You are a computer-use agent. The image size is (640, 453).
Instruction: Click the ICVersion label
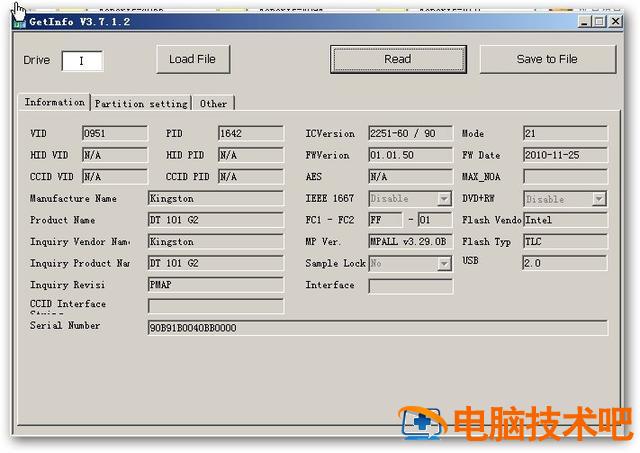[330, 134]
